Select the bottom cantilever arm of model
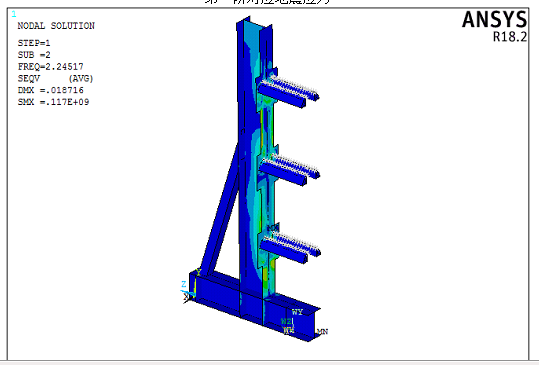 290,248
